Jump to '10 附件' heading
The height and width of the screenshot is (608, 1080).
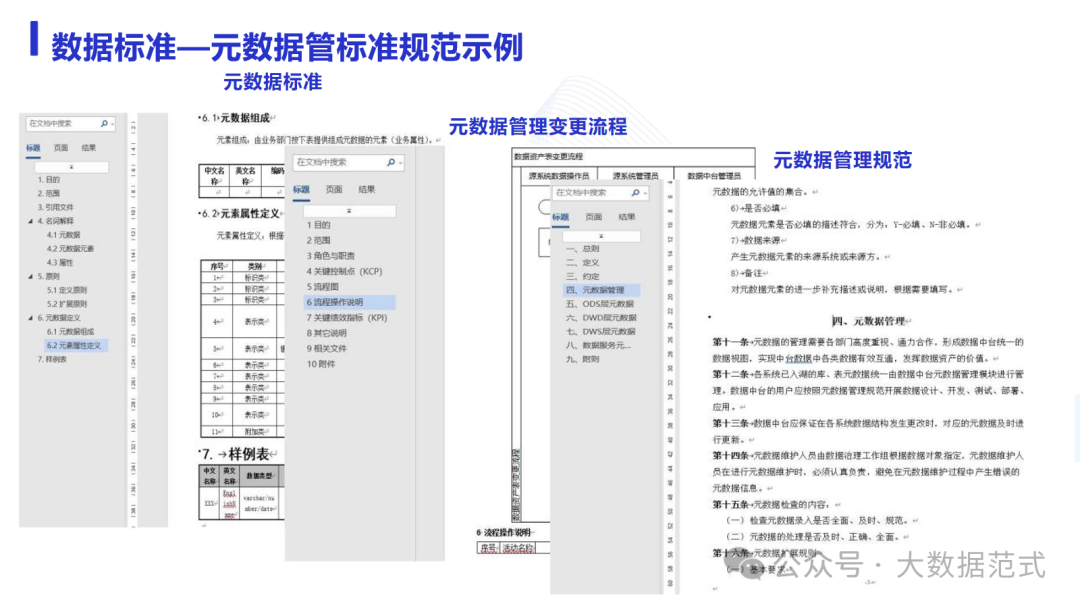pyautogui.click(x=320, y=364)
